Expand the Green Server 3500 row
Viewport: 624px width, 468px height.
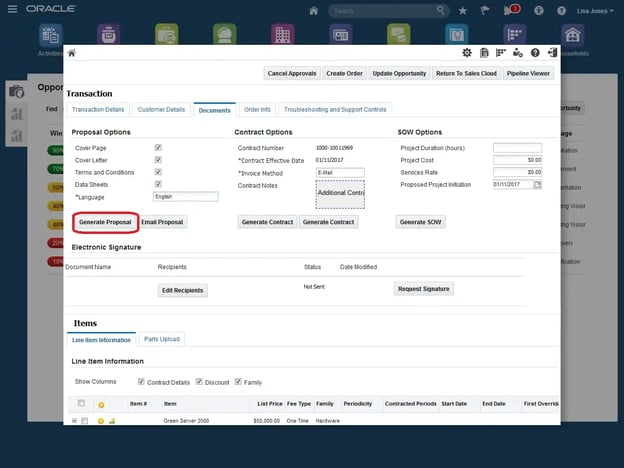coord(74,421)
